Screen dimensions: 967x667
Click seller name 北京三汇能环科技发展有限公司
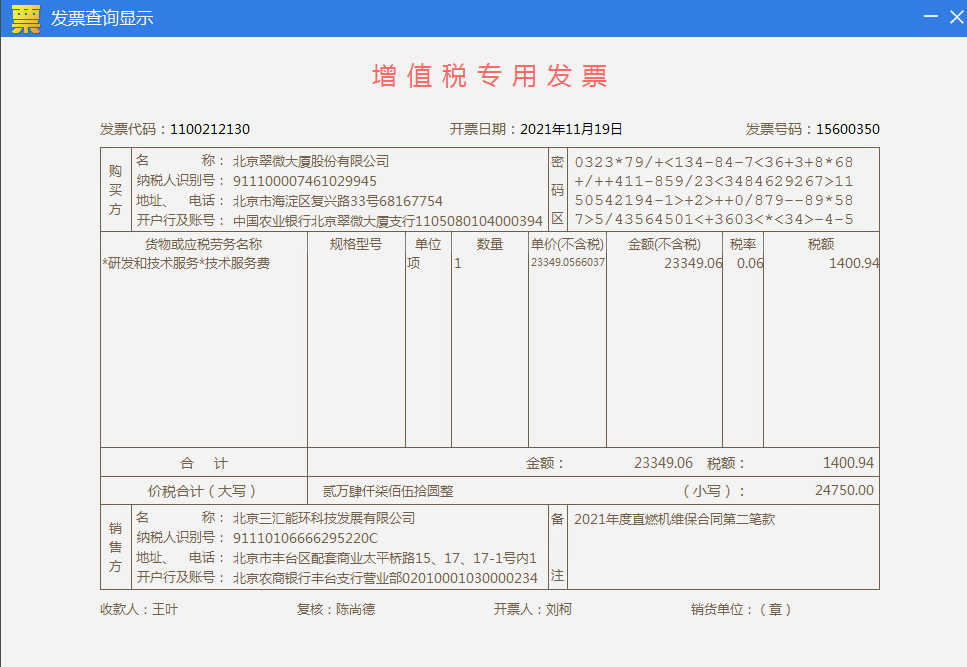click(323, 518)
